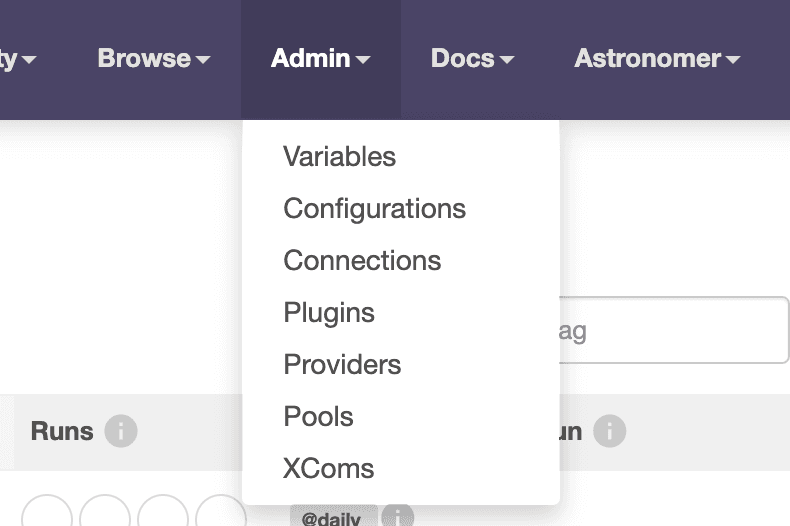This screenshot has width=790, height=526.
Task: Expand the Astronomer dropdown menu
Action: 657,59
